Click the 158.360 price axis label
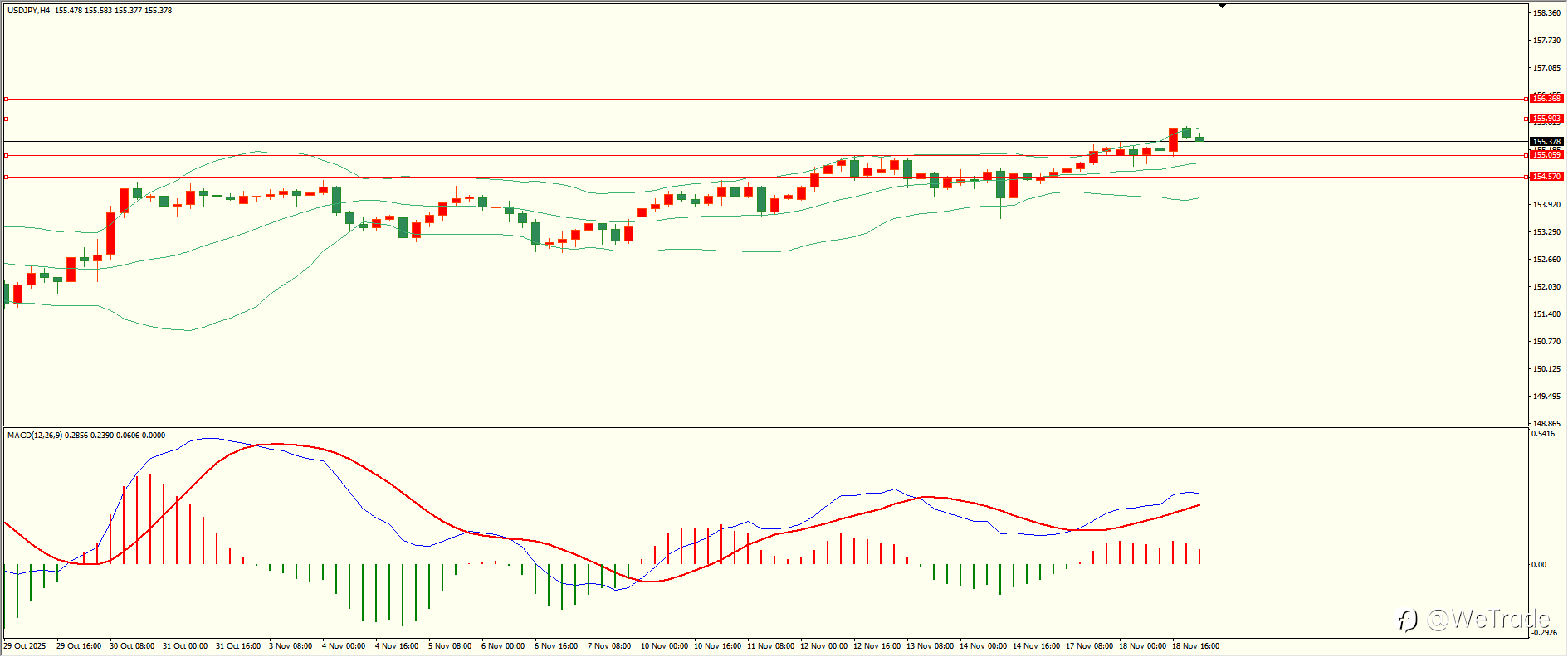This screenshot has width=1568, height=657. pos(1546,13)
